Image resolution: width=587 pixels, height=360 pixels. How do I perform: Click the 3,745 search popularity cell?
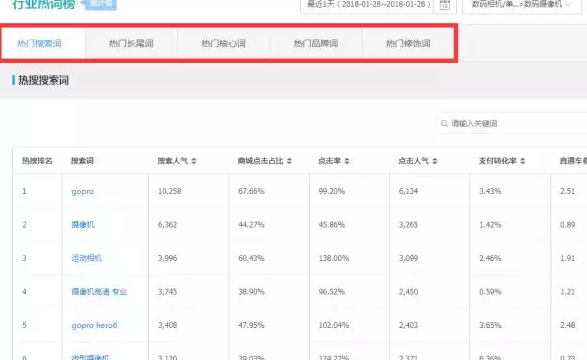[x=167, y=292]
